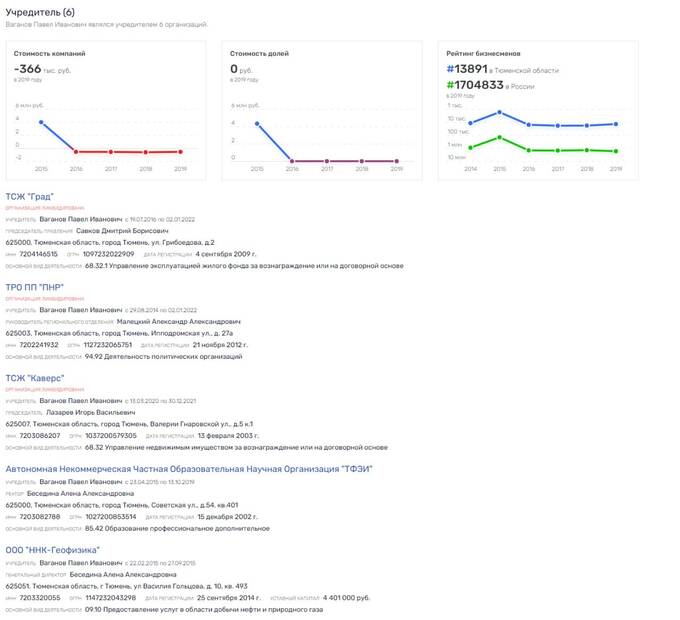Open the ООО "ННК-Геофизика" company link
Image resolution: width=680 pixels, height=620 pixels.
52,550
